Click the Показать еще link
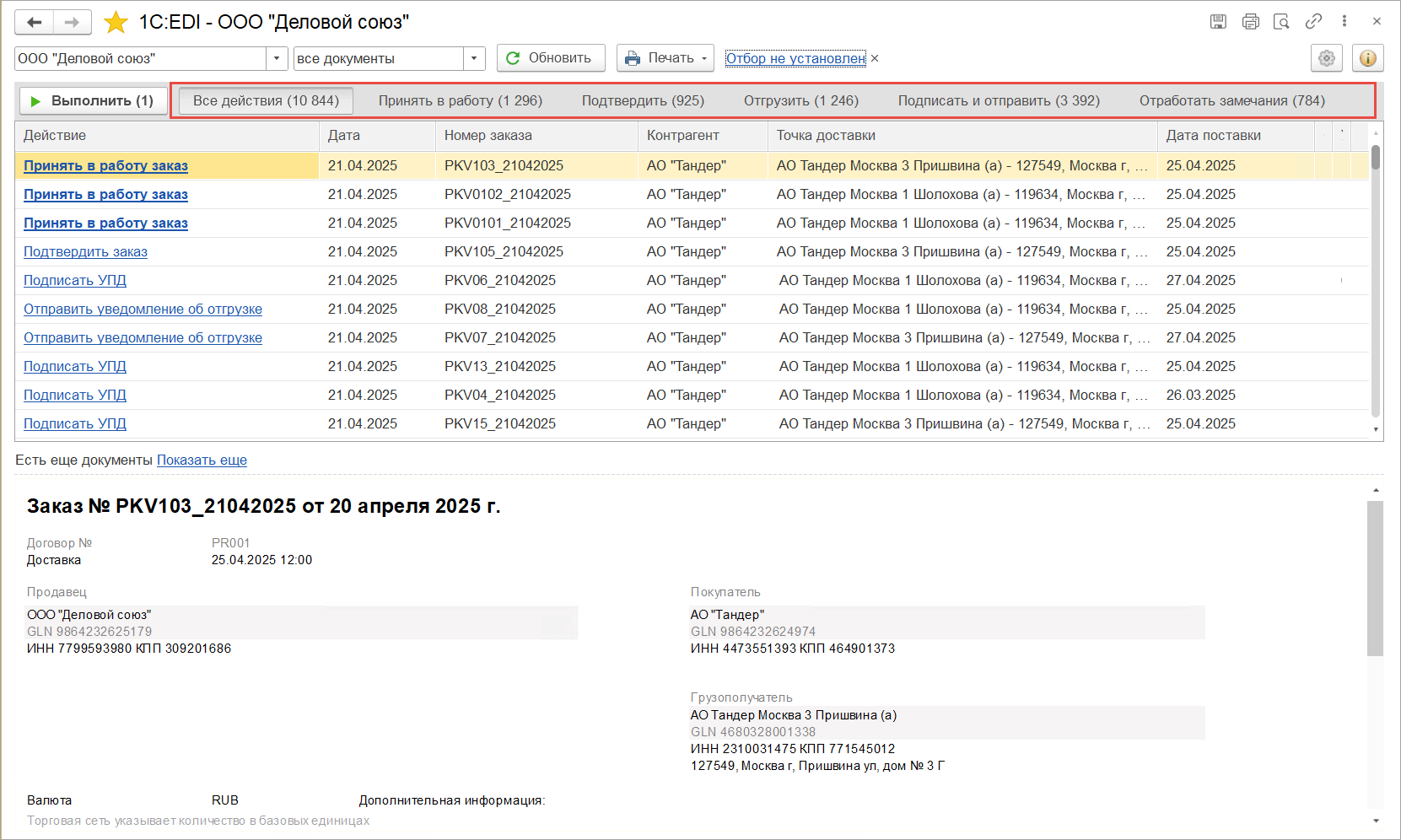This screenshot has width=1401, height=840. point(202,460)
